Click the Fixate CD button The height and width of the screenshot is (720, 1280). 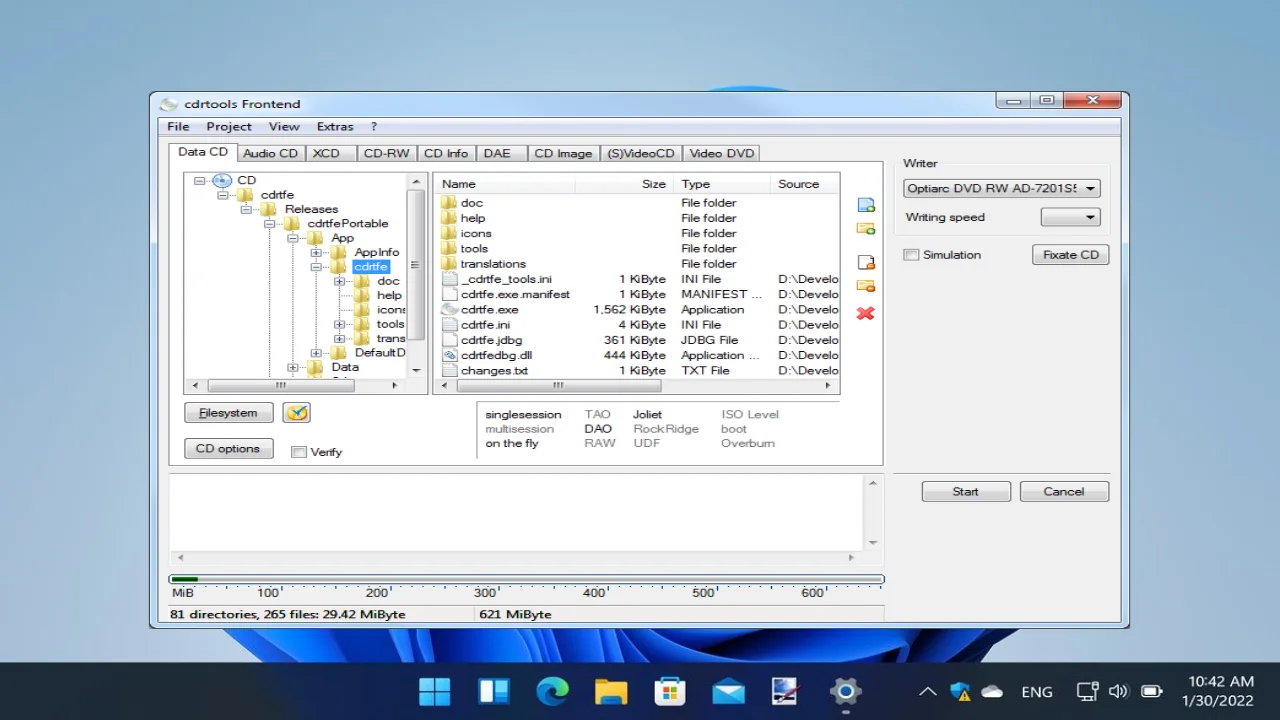pos(1070,255)
